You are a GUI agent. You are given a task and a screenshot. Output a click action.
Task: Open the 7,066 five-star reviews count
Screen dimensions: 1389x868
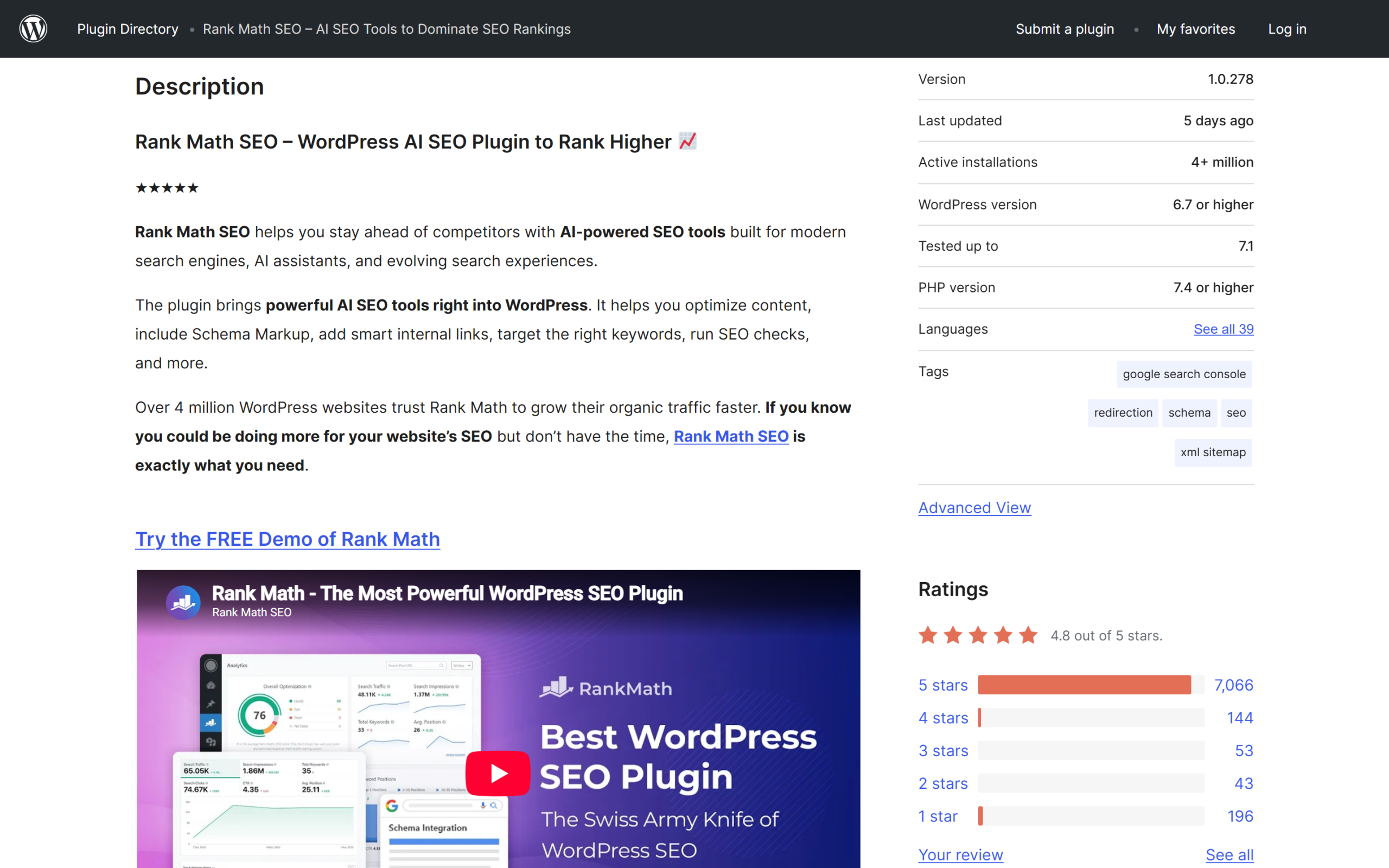1233,685
